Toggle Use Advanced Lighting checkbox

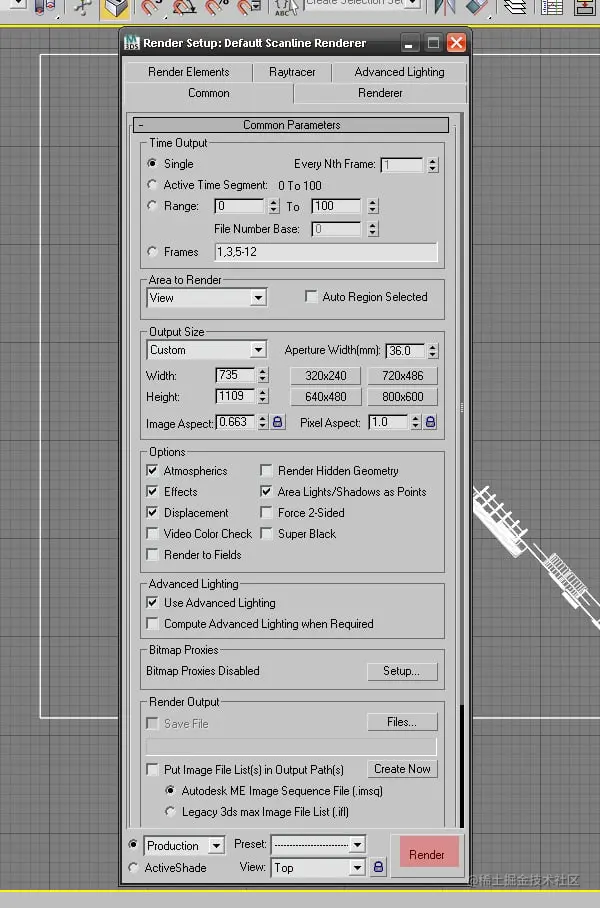[152, 602]
